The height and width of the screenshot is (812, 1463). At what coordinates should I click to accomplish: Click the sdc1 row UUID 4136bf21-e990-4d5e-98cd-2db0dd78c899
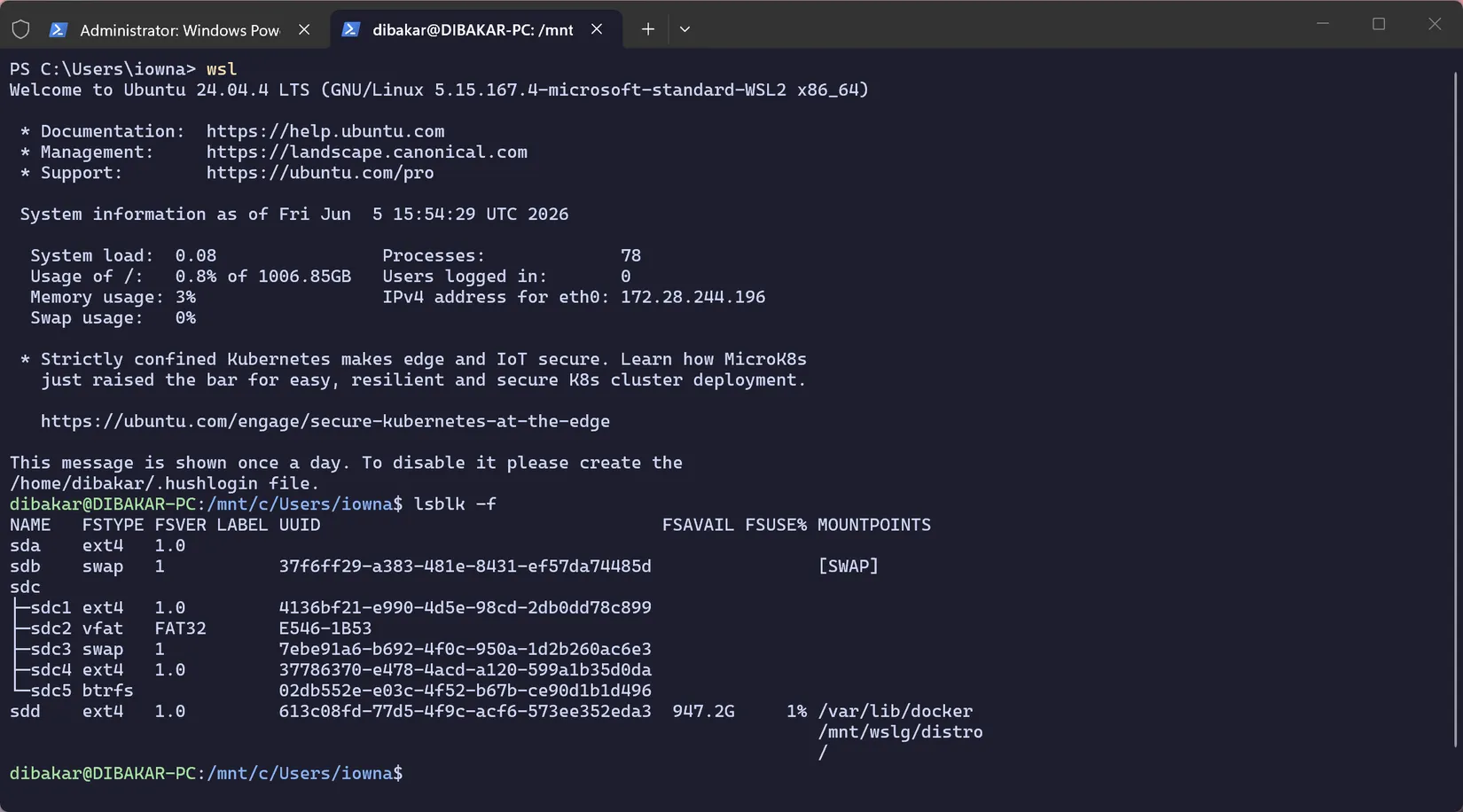(465, 607)
